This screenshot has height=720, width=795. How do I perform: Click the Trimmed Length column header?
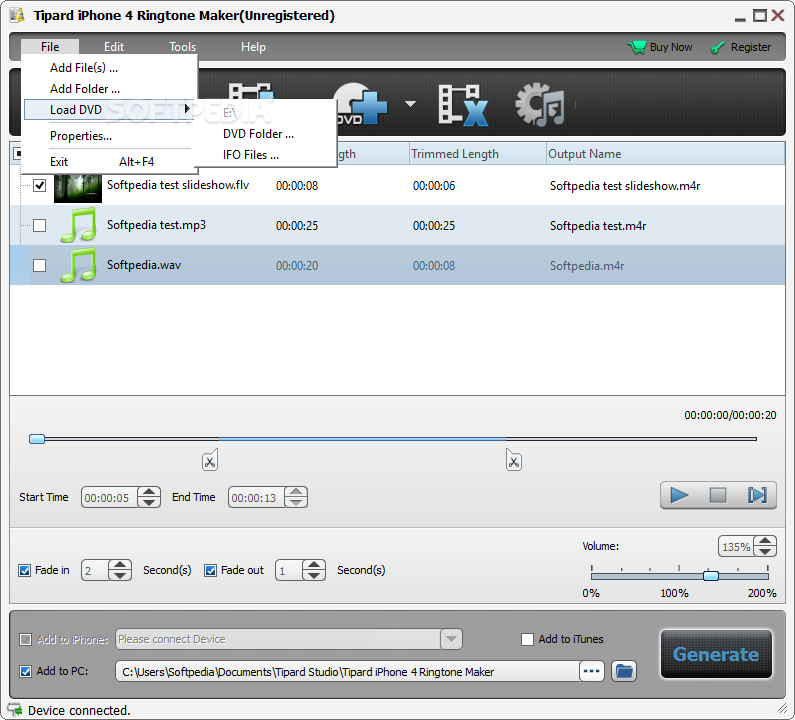478,154
